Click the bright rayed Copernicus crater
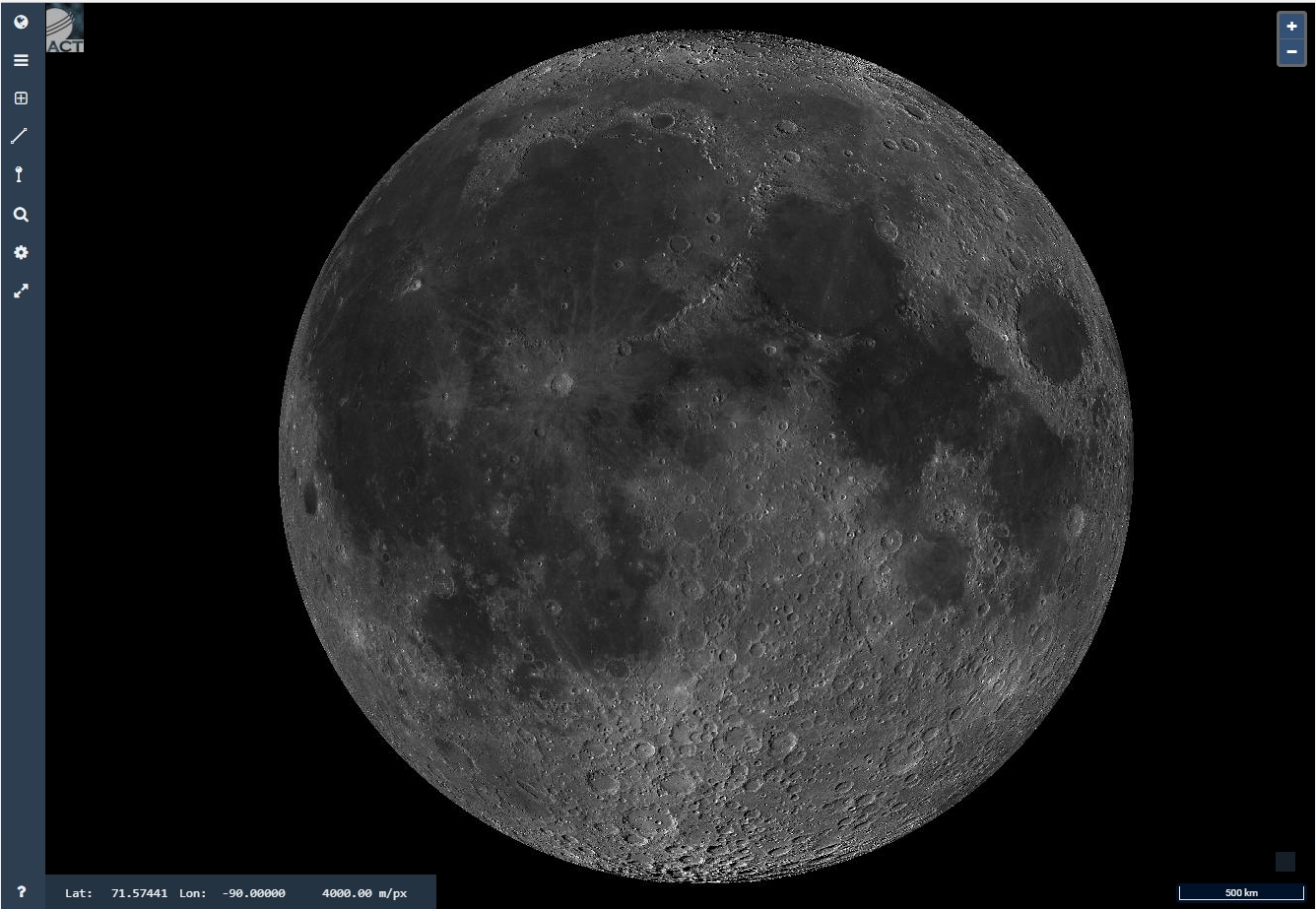 point(561,383)
